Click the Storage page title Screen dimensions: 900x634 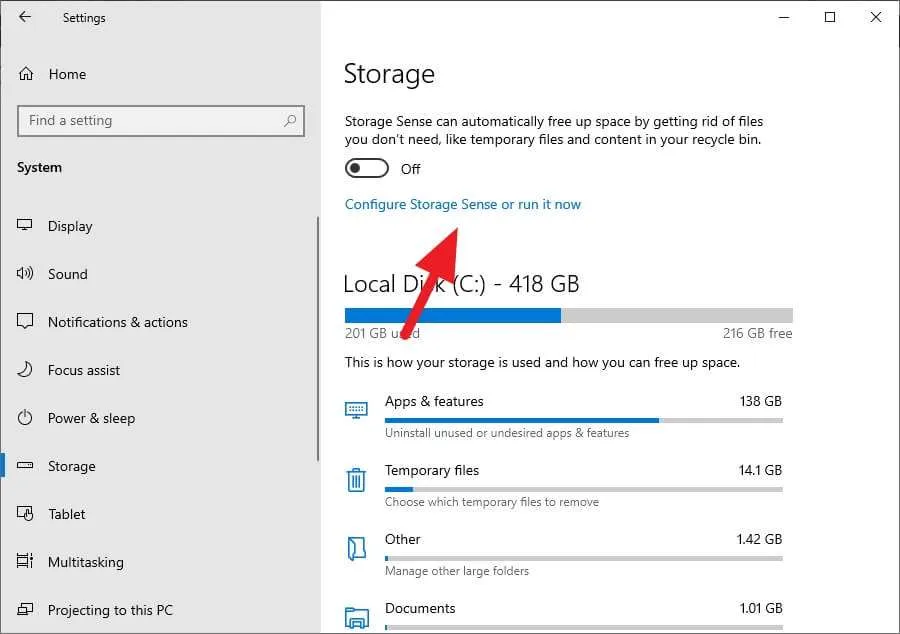click(389, 73)
